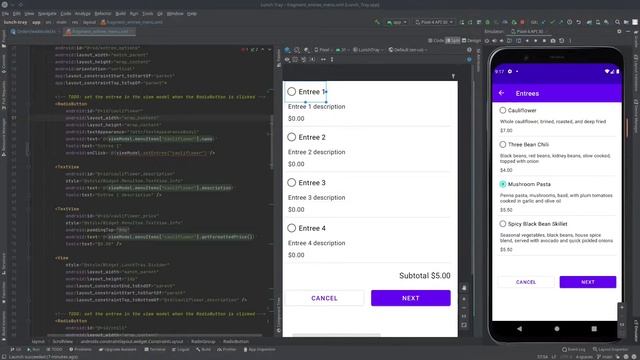The height and width of the screenshot is (360, 640).
Task: Choose Mushroom Pasta radio button in the emulator
Action: (502, 184)
